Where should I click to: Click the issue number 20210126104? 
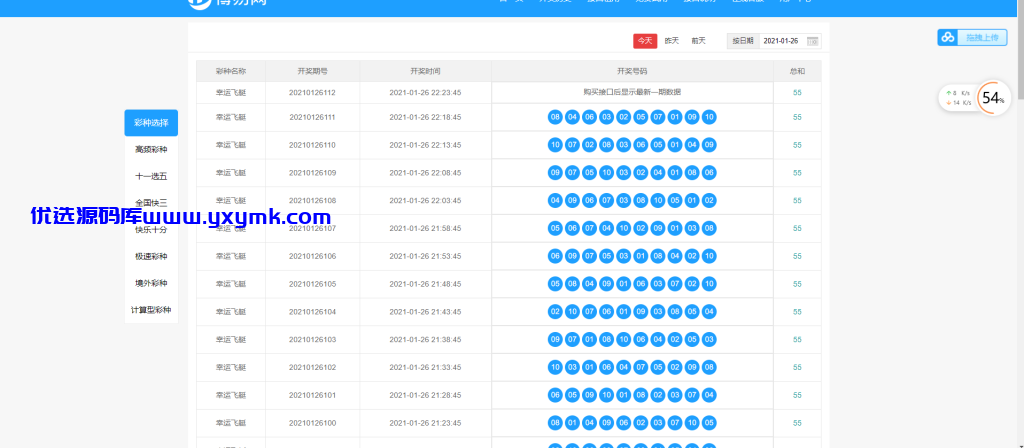click(312, 312)
